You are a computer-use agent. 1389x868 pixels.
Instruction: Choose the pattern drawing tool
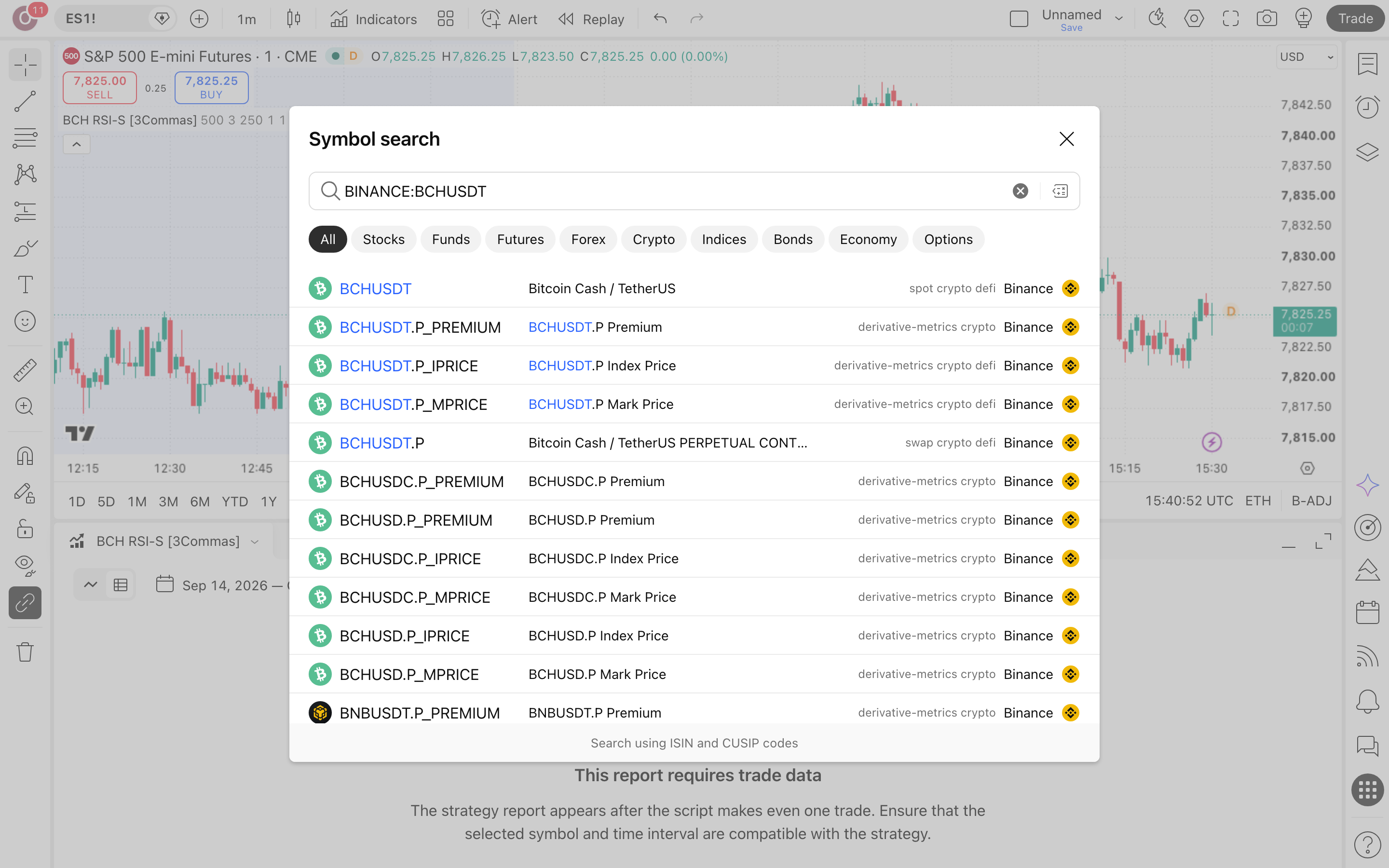(x=25, y=175)
